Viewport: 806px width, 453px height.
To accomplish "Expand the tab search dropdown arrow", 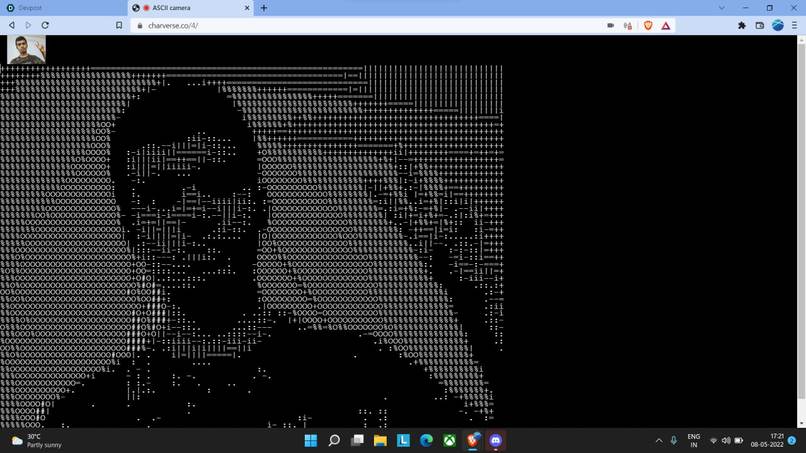I will [722, 8].
